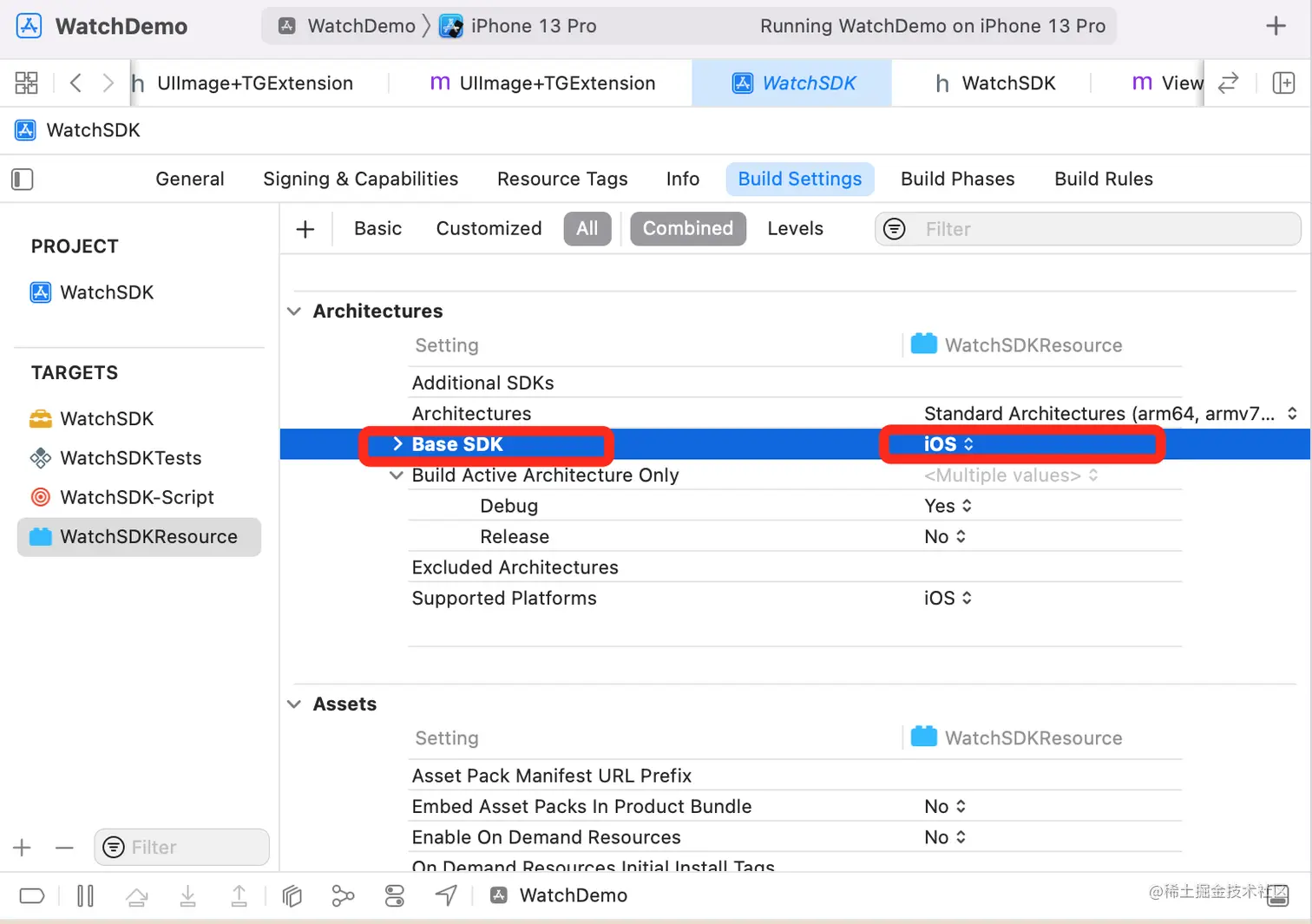The height and width of the screenshot is (924, 1312).
Task: Select the WatchSDK-Script target
Action: pos(122,498)
